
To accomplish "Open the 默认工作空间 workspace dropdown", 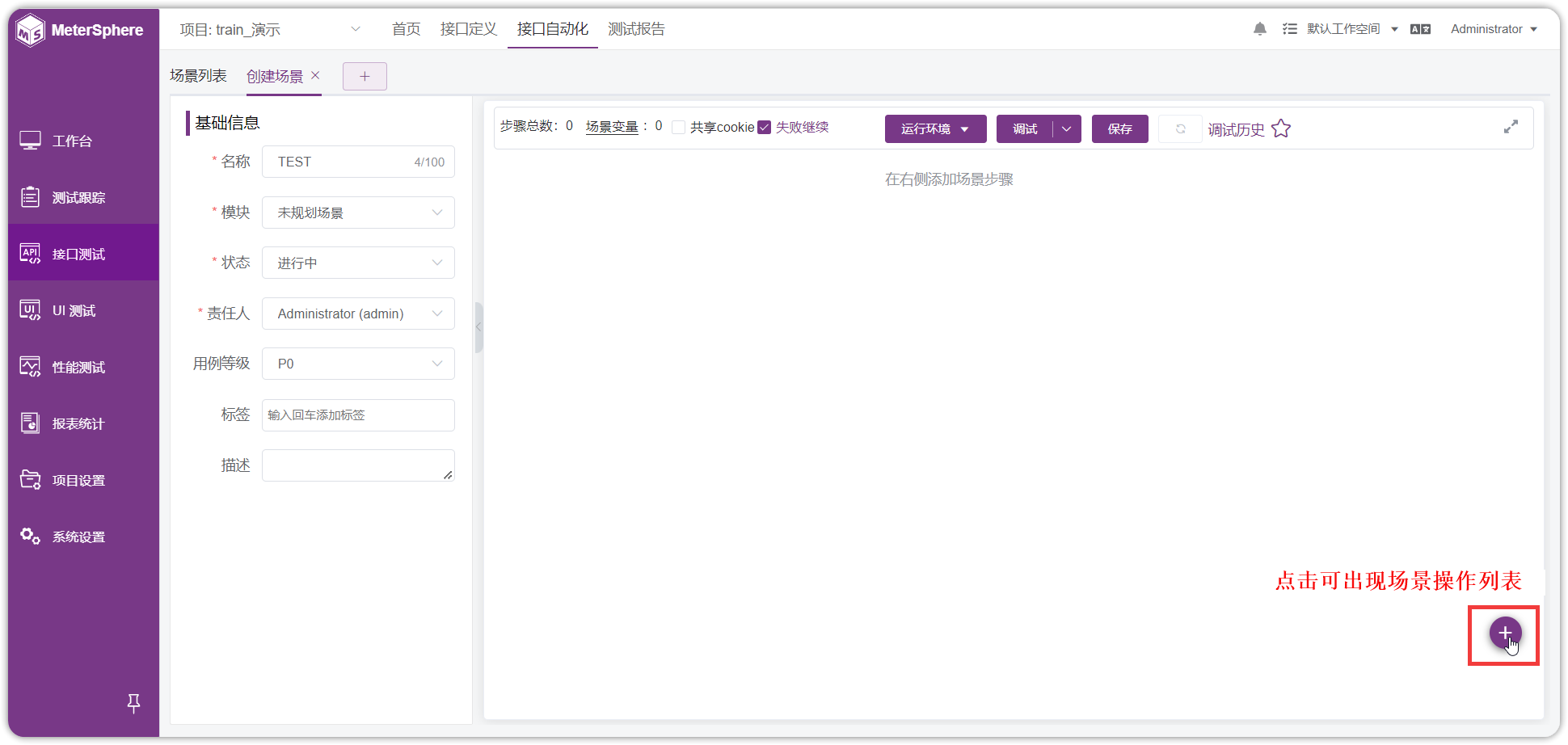I will pyautogui.click(x=1352, y=29).
